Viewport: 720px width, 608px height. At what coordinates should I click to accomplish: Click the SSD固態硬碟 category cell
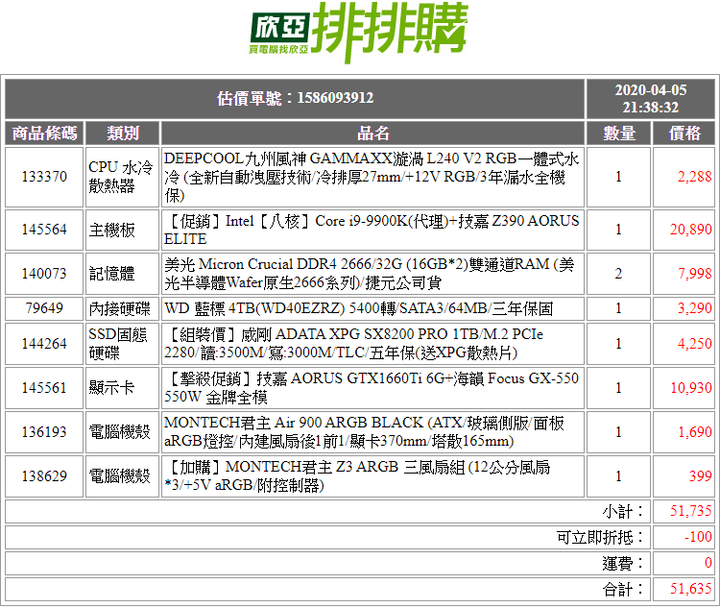tap(123, 343)
